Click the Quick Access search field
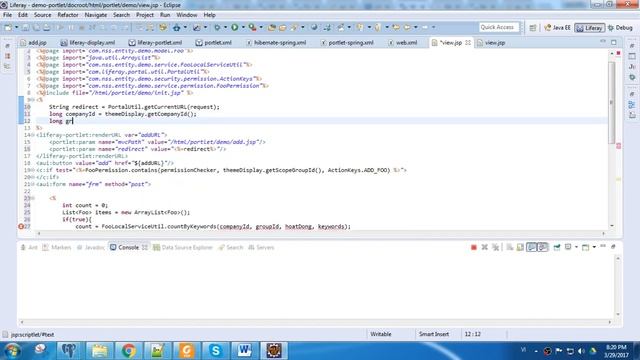The height and width of the screenshot is (360, 640). pyautogui.click(x=498, y=27)
